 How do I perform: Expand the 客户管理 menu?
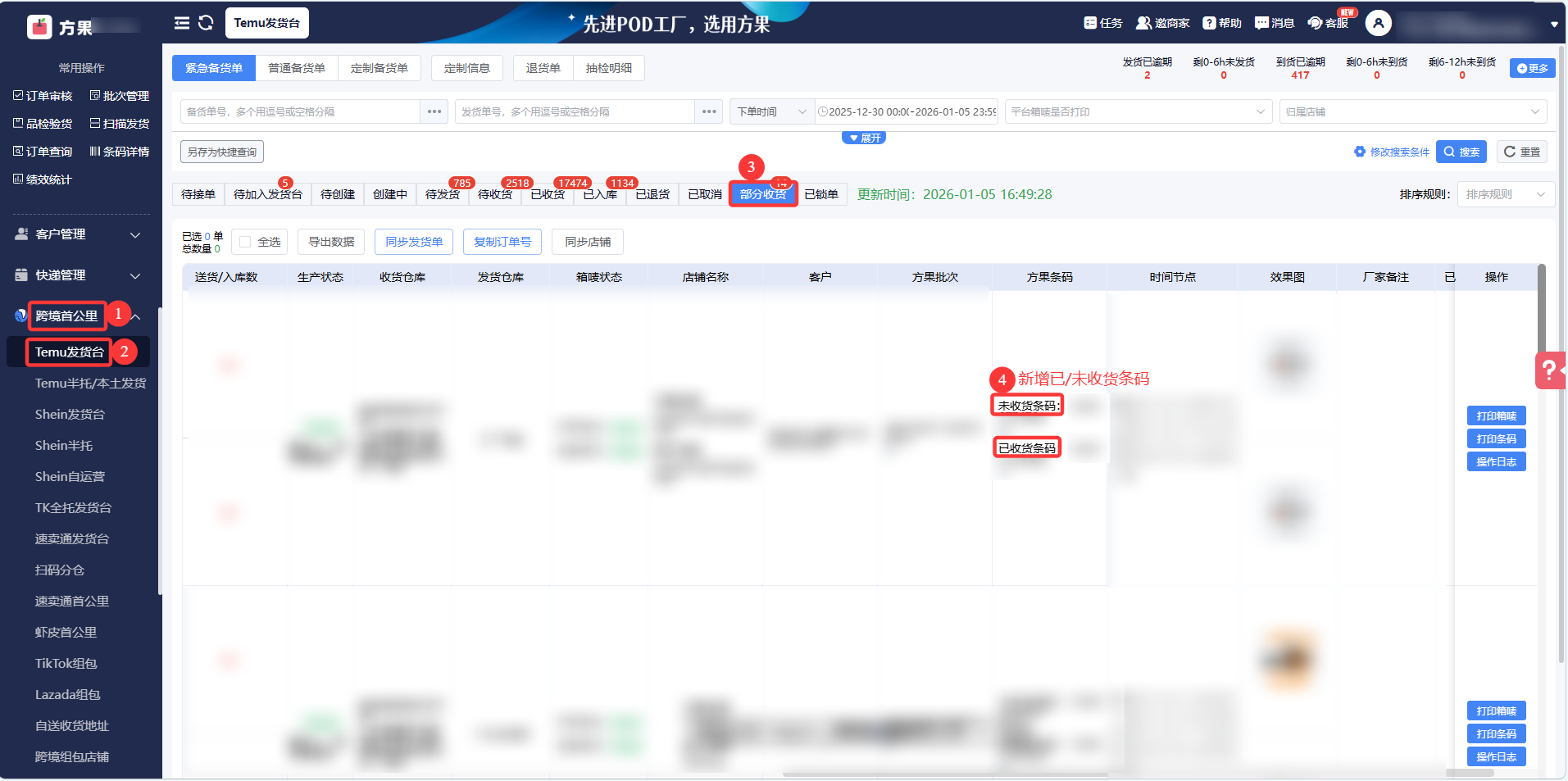[x=78, y=234]
